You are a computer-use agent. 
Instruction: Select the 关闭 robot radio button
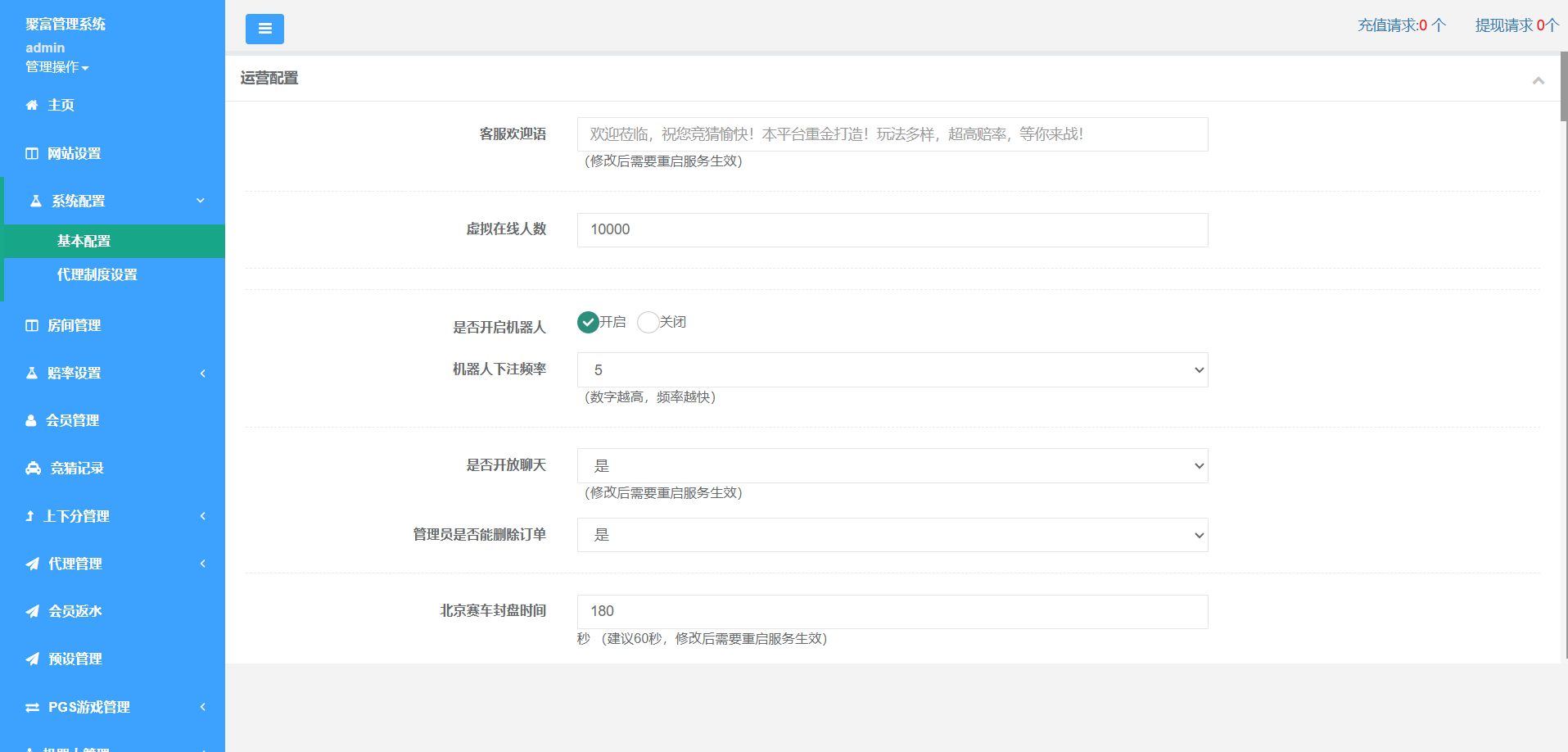[x=648, y=322]
